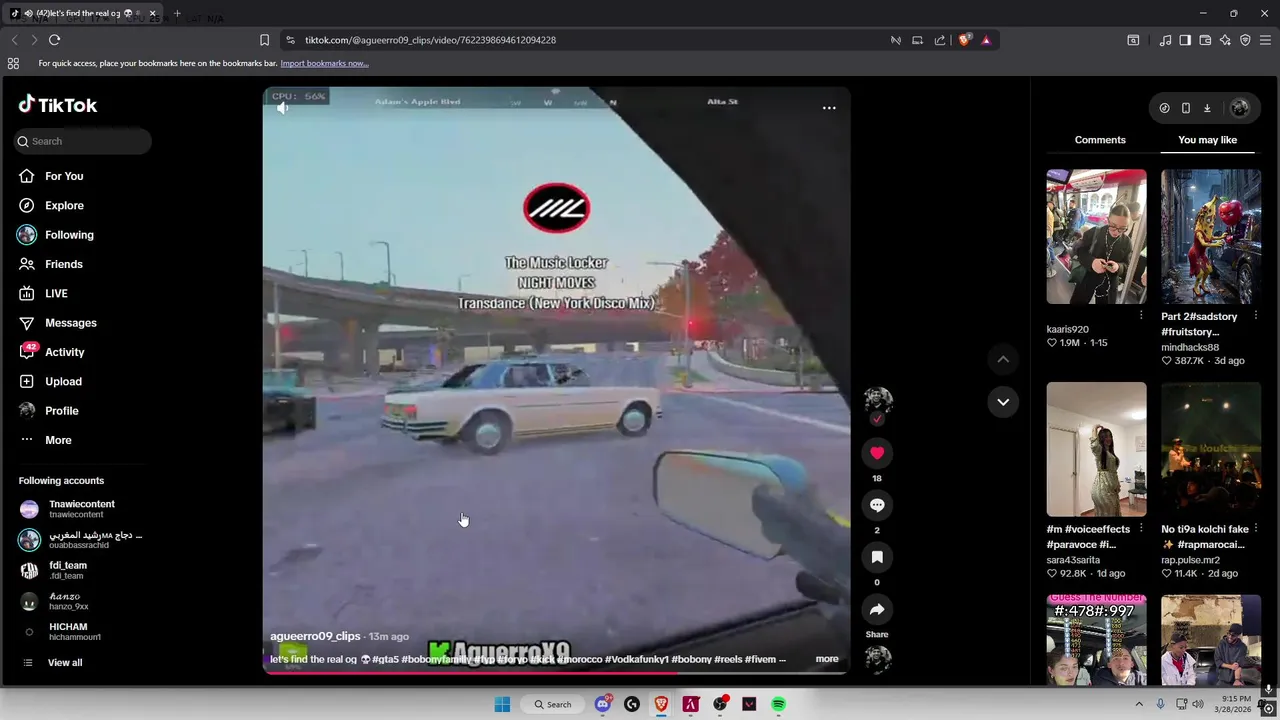
Task: Click the TikTok logo
Action: click(x=58, y=105)
